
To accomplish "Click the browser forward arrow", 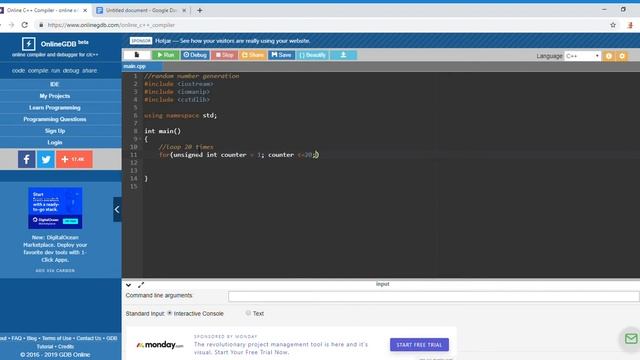I will click(11, 25).
